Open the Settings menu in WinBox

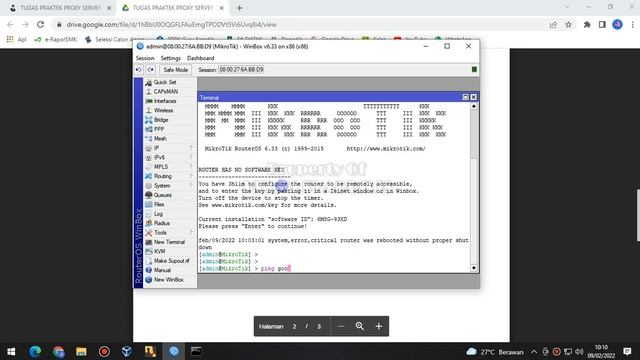pos(171,58)
